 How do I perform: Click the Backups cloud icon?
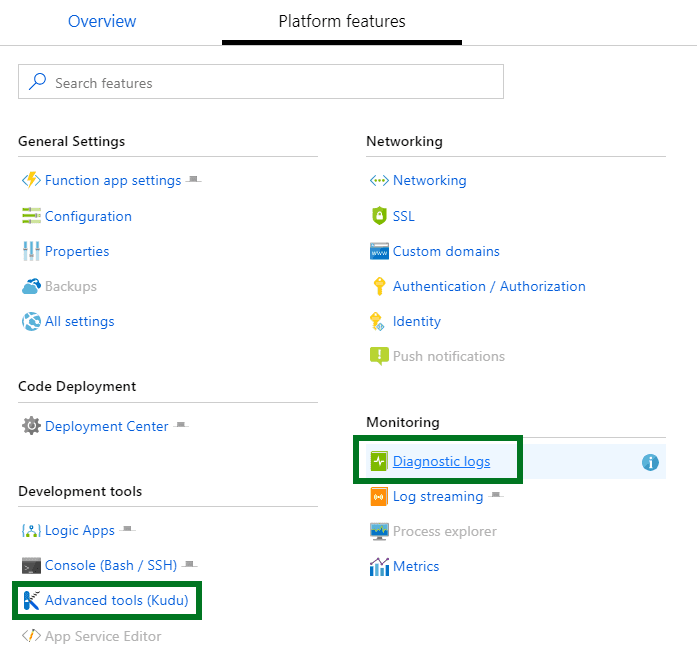(x=31, y=286)
